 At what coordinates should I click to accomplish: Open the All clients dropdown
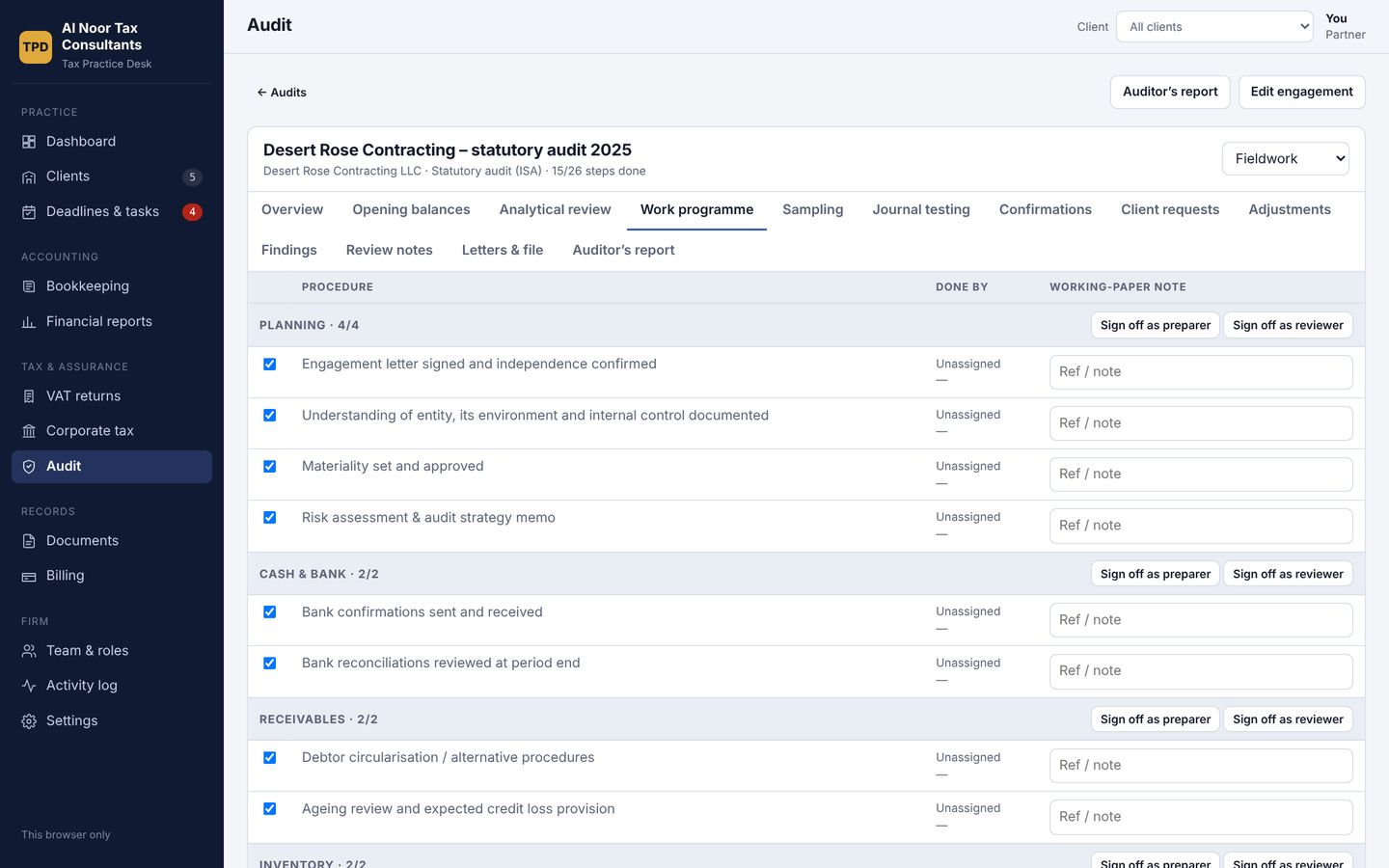(x=1214, y=27)
